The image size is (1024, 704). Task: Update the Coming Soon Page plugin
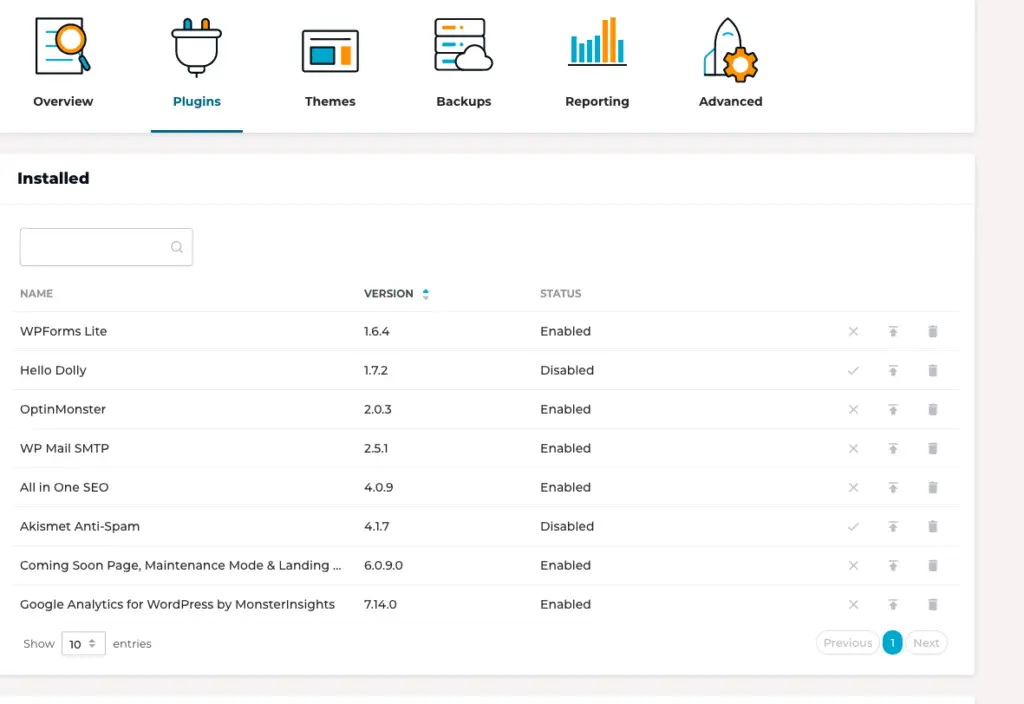[893, 566]
